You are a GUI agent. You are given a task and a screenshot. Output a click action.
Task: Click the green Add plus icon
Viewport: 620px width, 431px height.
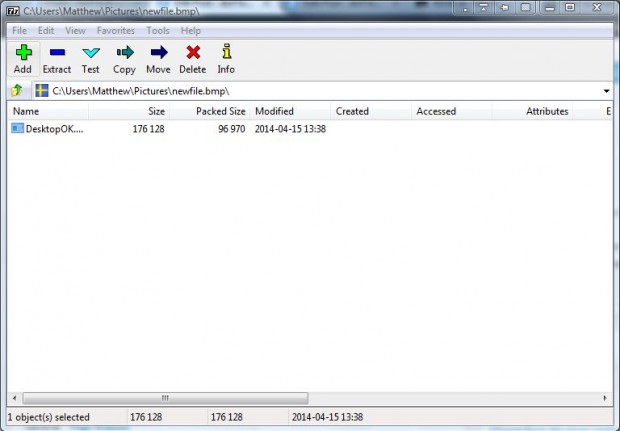click(23, 52)
